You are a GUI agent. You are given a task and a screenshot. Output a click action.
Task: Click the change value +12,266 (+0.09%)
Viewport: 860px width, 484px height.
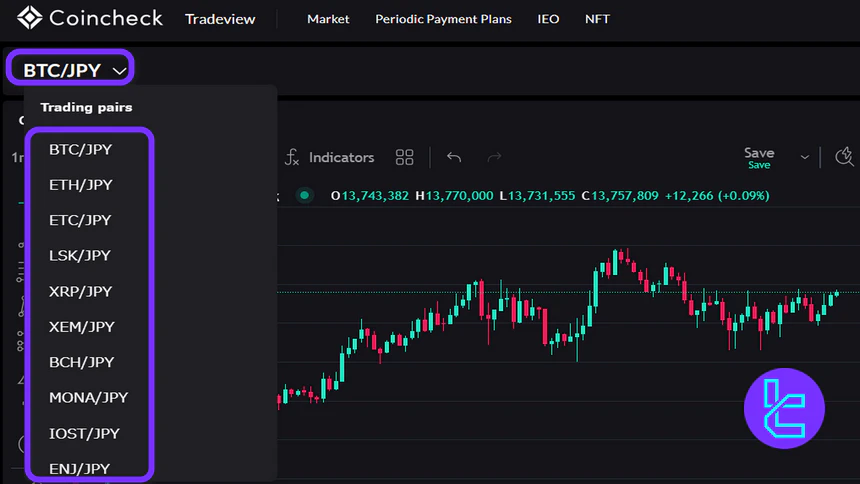[x=717, y=196]
